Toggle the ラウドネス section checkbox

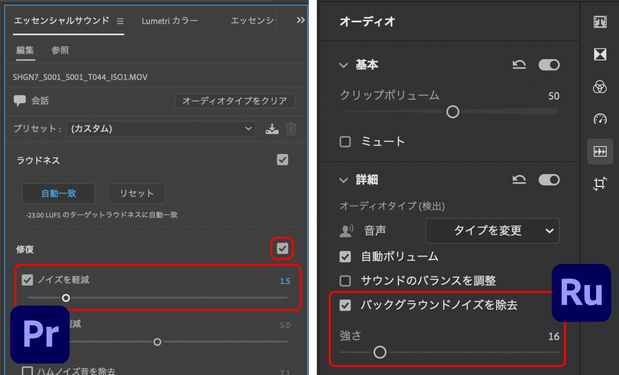click(x=282, y=160)
